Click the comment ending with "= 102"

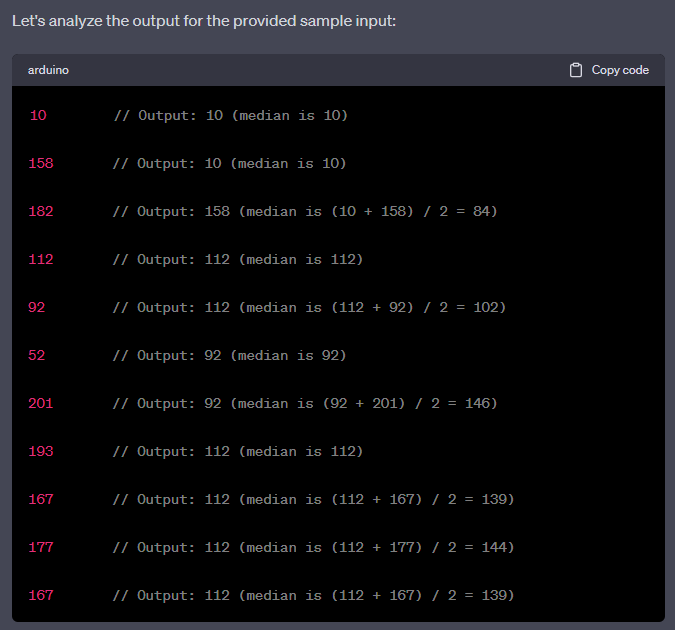pyautogui.click(x=309, y=307)
